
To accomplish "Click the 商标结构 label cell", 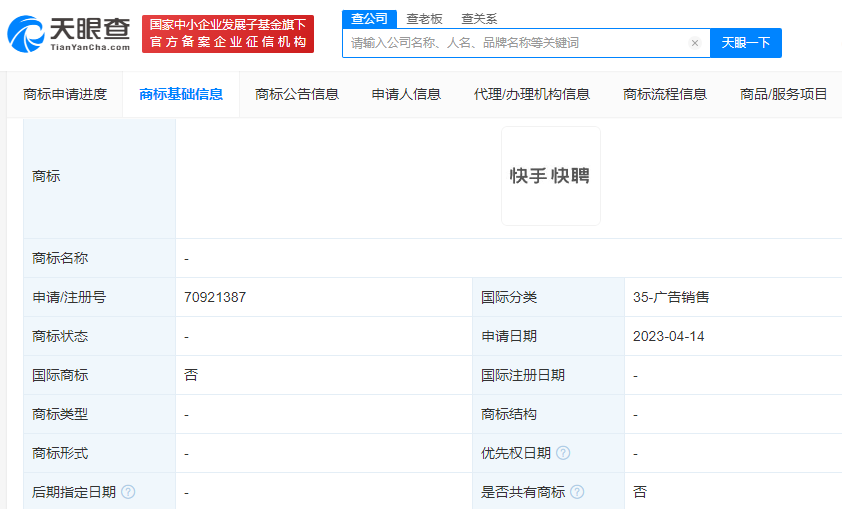I will click(x=548, y=414).
